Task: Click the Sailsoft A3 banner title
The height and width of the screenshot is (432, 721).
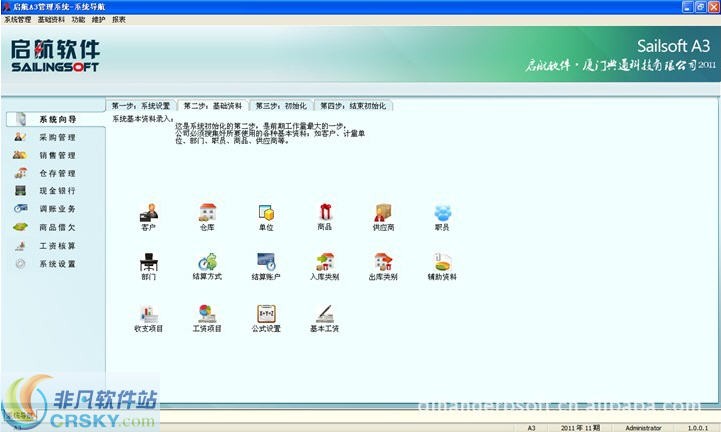Action: [673, 46]
